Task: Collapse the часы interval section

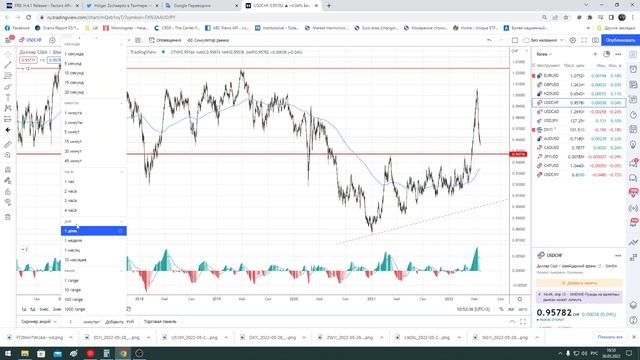Action: [x=121, y=172]
